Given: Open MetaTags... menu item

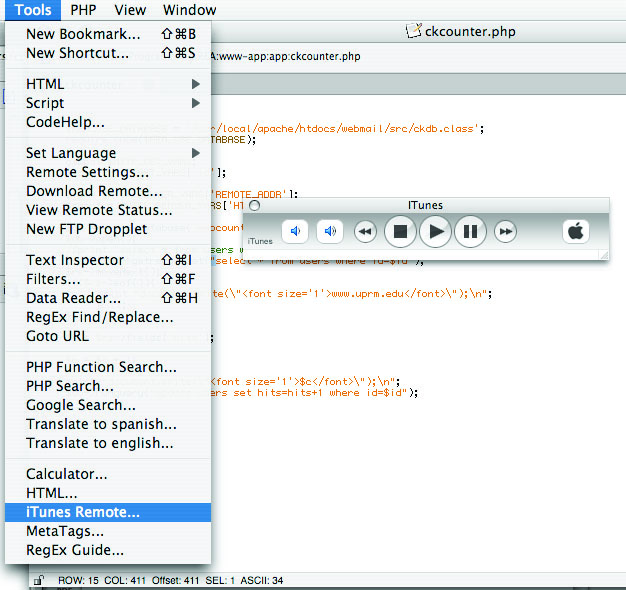Looking at the screenshot, I should (108, 531).
